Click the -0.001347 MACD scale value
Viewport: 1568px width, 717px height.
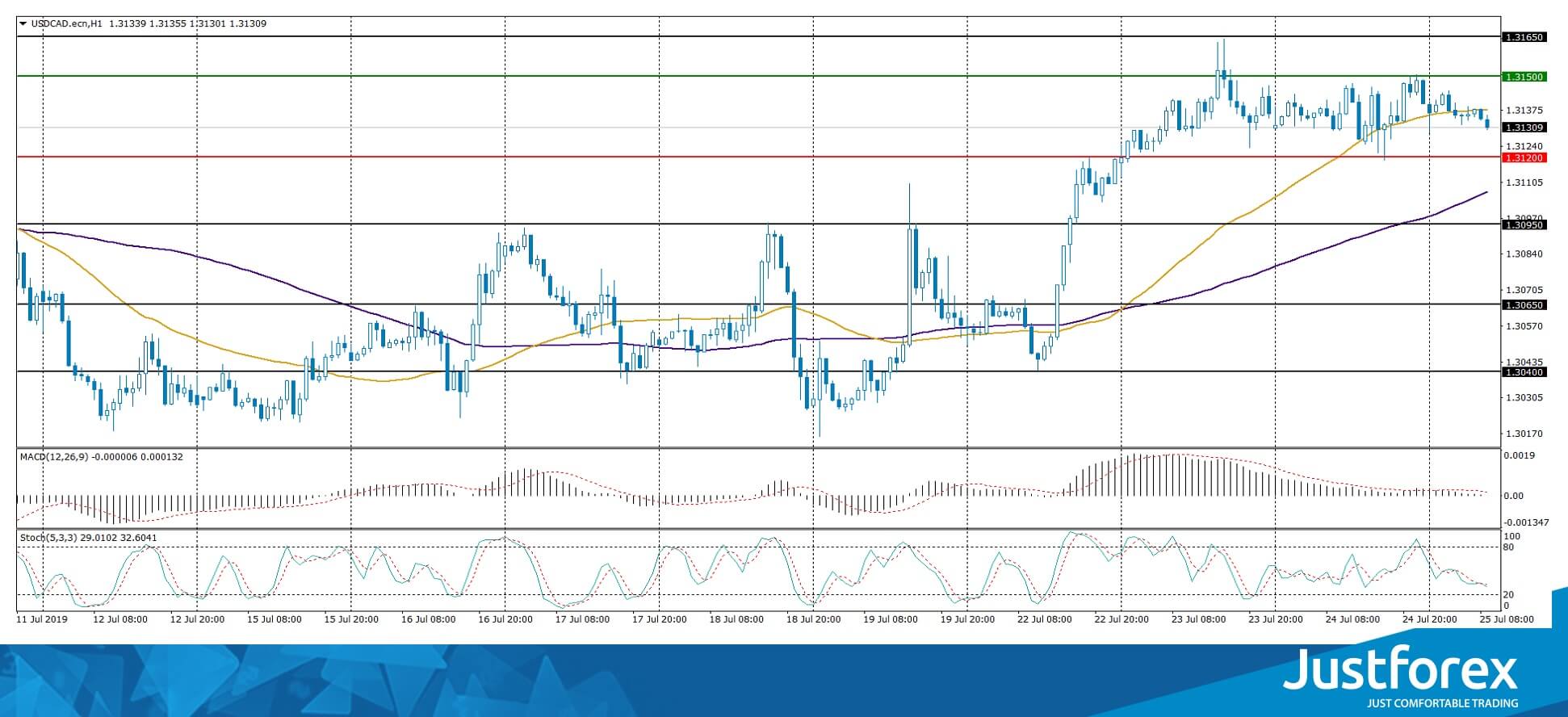pyautogui.click(x=1525, y=522)
